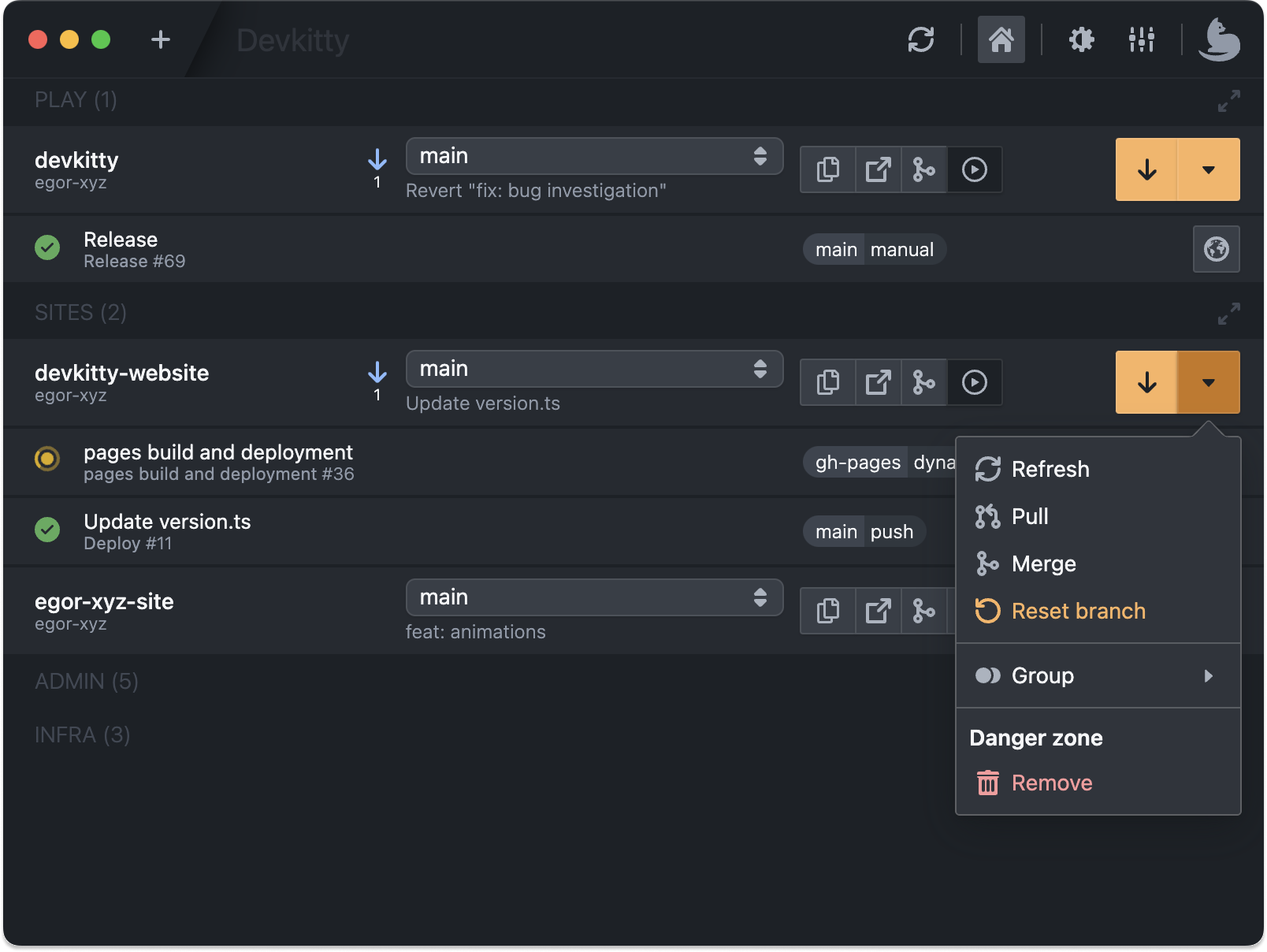
Task: Open branch dropdown for egor-xyz-site
Action: (x=594, y=597)
